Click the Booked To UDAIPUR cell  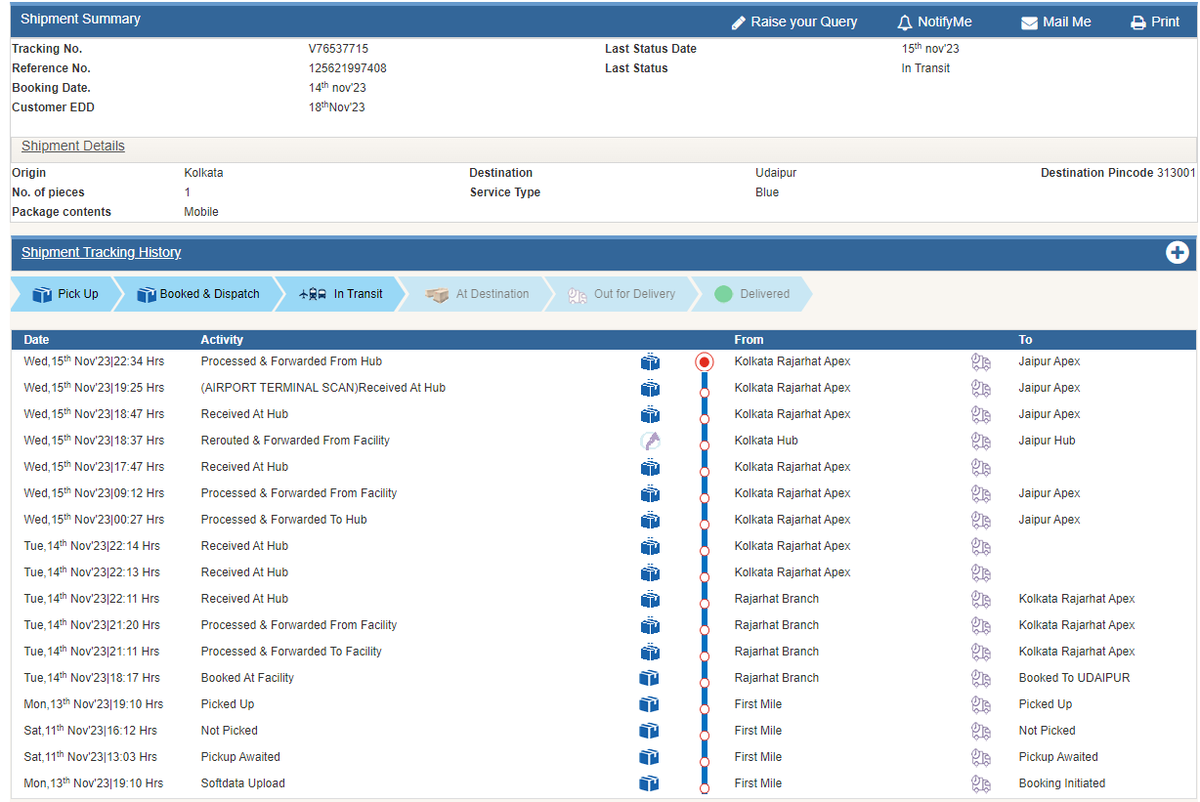pos(1074,678)
